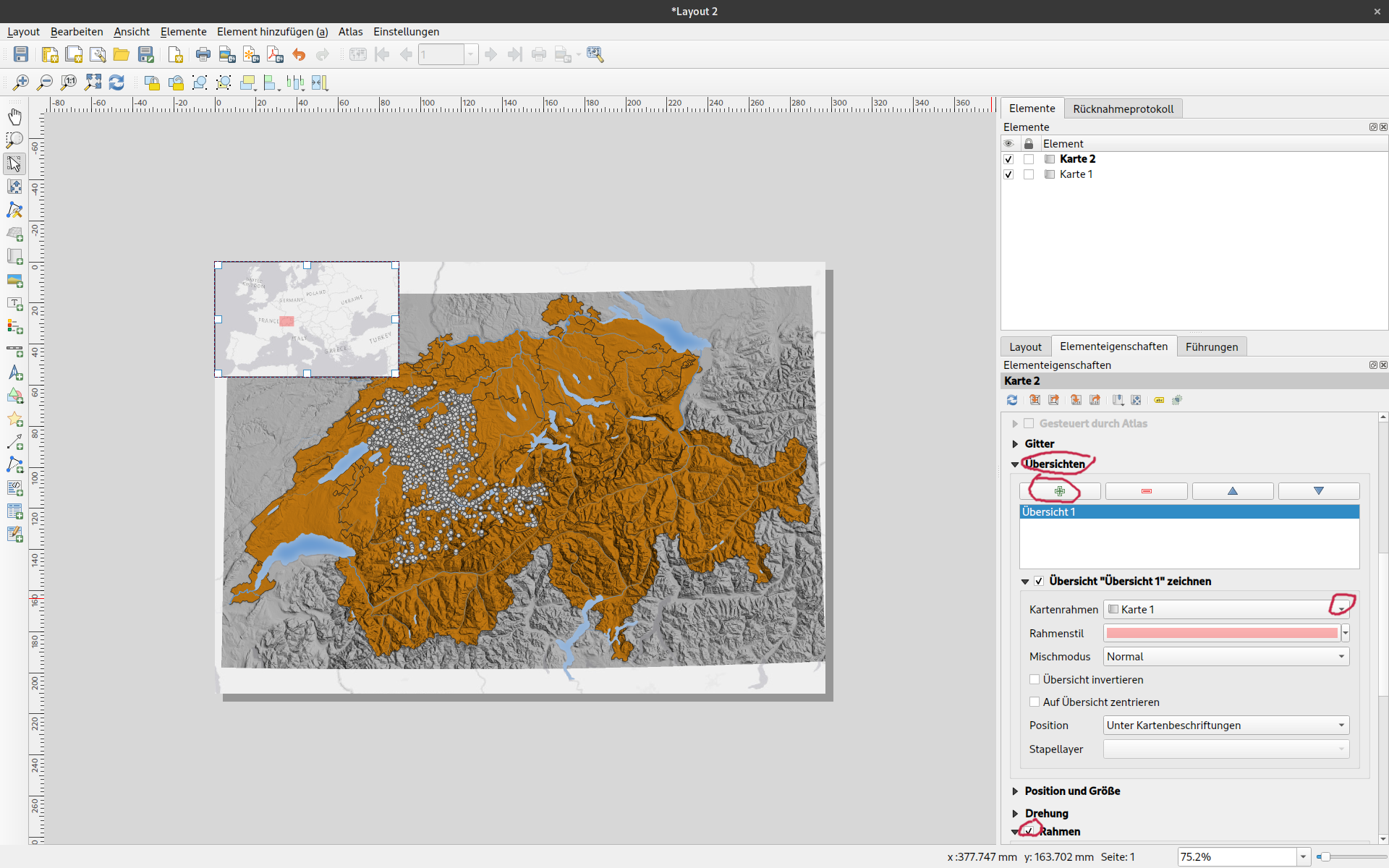Add a new label item tool
The height and width of the screenshot is (868, 1389).
(x=14, y=304)
